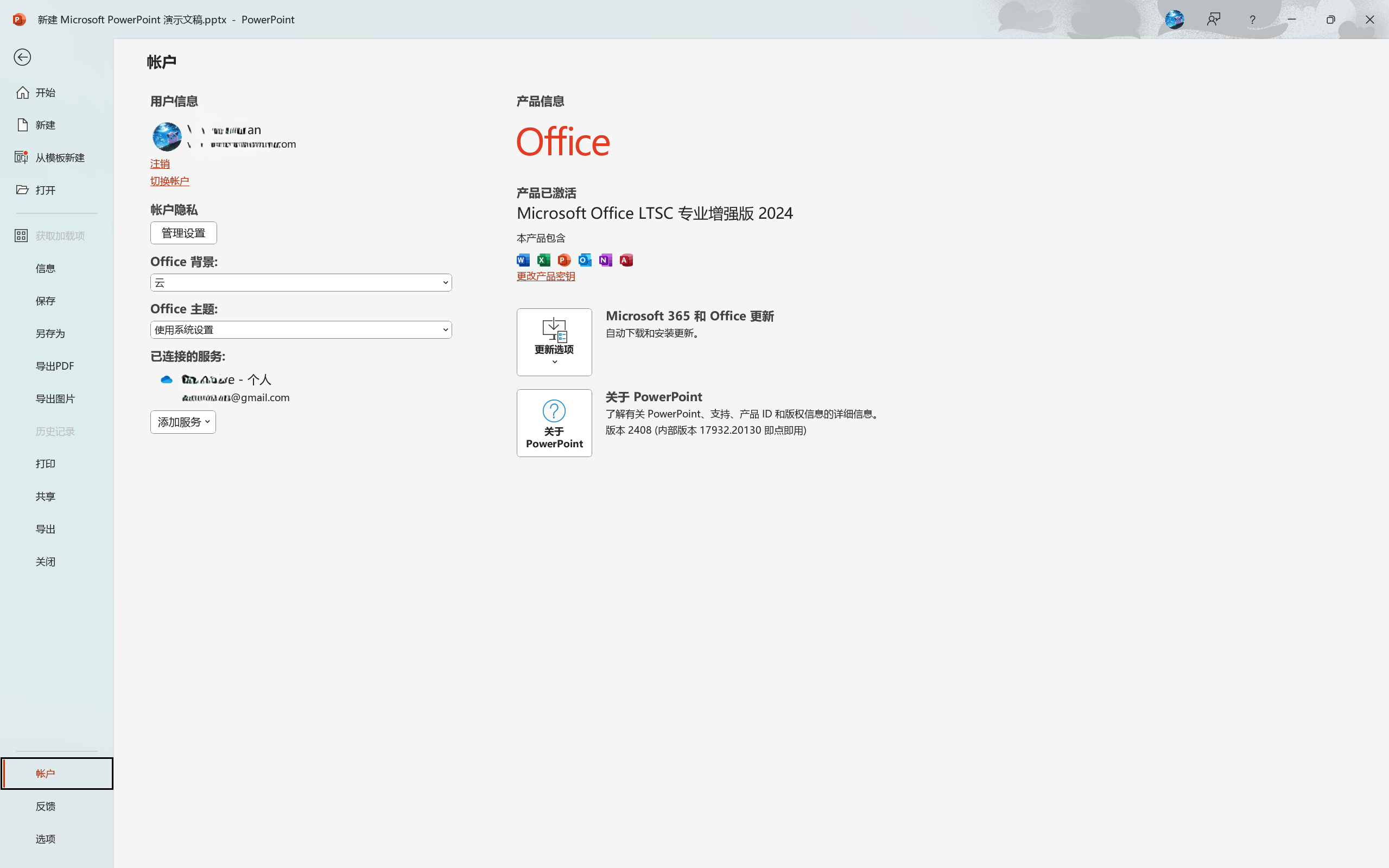
Task: Select Export (导出) in the sidebar
Action: point(56,529)
